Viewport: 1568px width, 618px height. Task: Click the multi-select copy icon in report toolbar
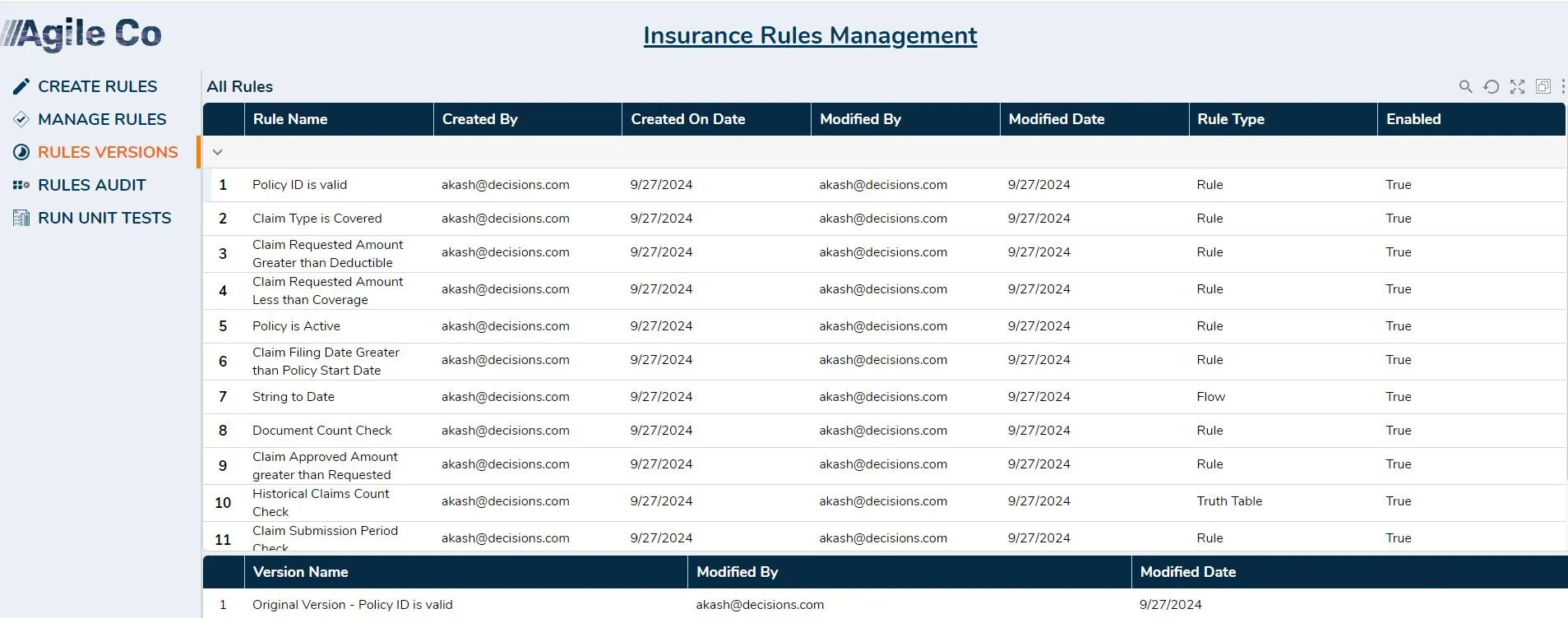[1543, 86]
